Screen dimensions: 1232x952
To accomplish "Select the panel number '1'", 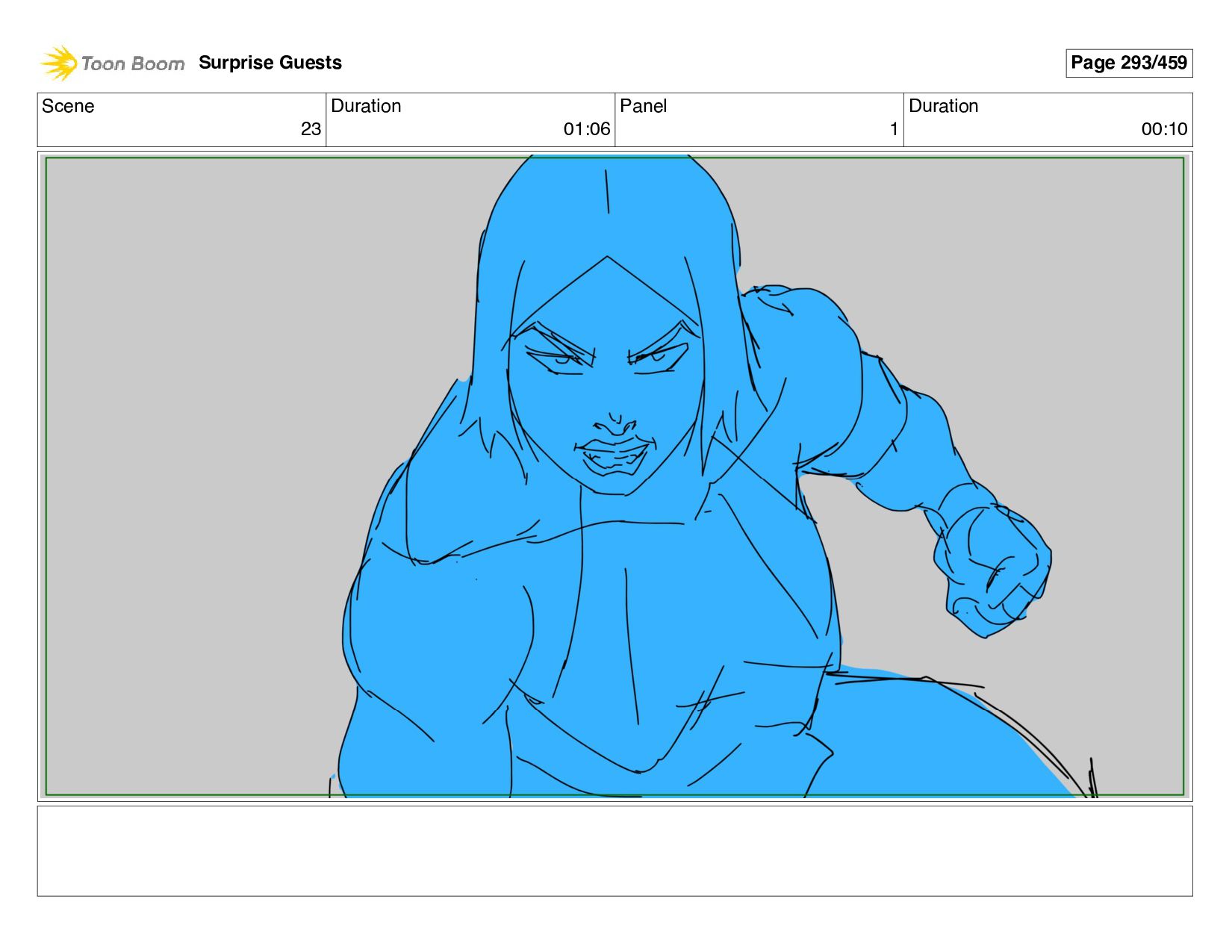I will click(894, 129).
